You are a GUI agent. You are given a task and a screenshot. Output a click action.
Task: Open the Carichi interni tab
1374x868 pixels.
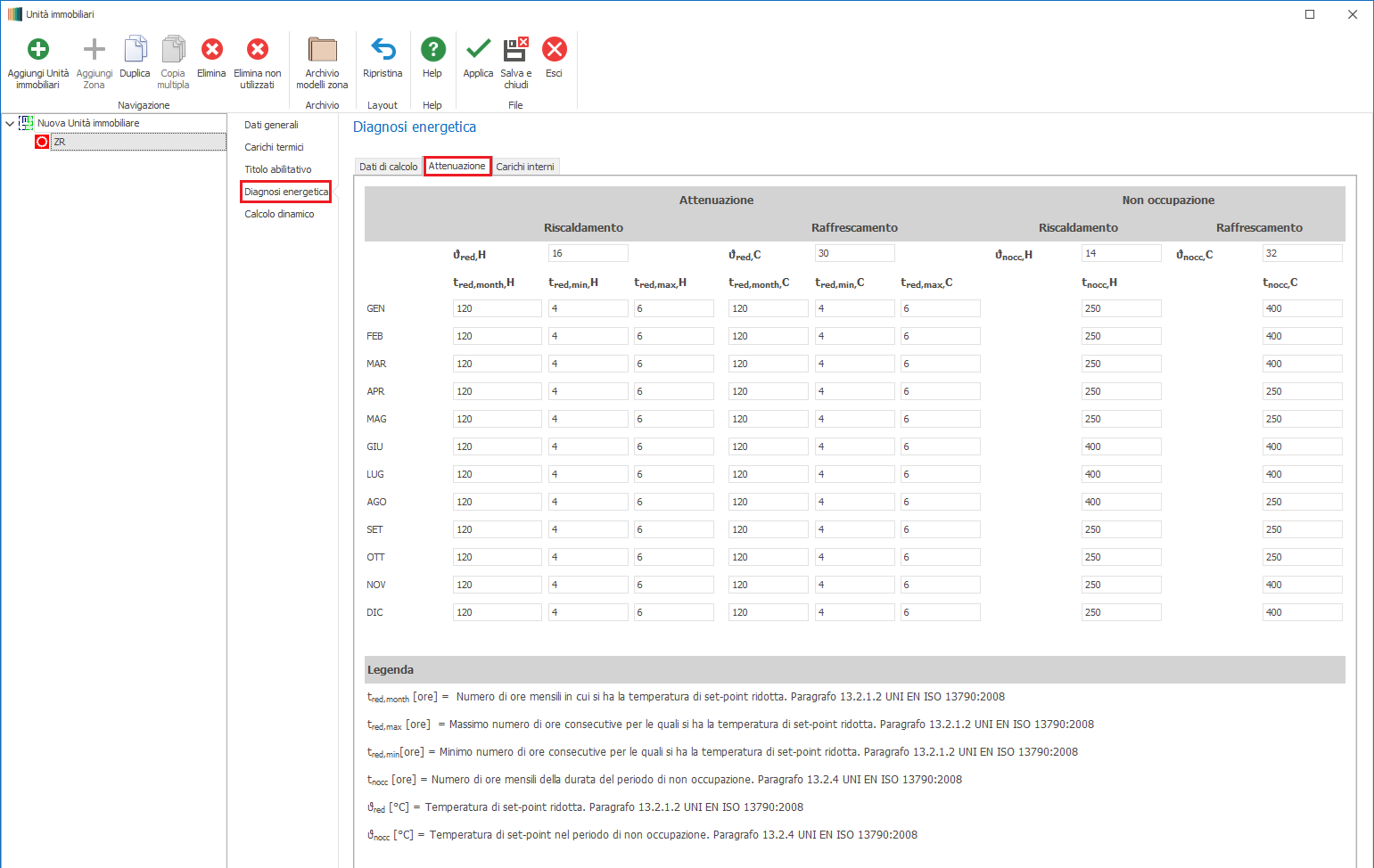[525, 167]
